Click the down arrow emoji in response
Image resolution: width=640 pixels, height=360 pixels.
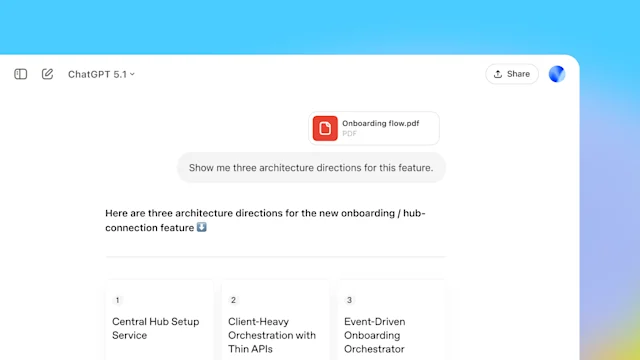coord(202,227)
